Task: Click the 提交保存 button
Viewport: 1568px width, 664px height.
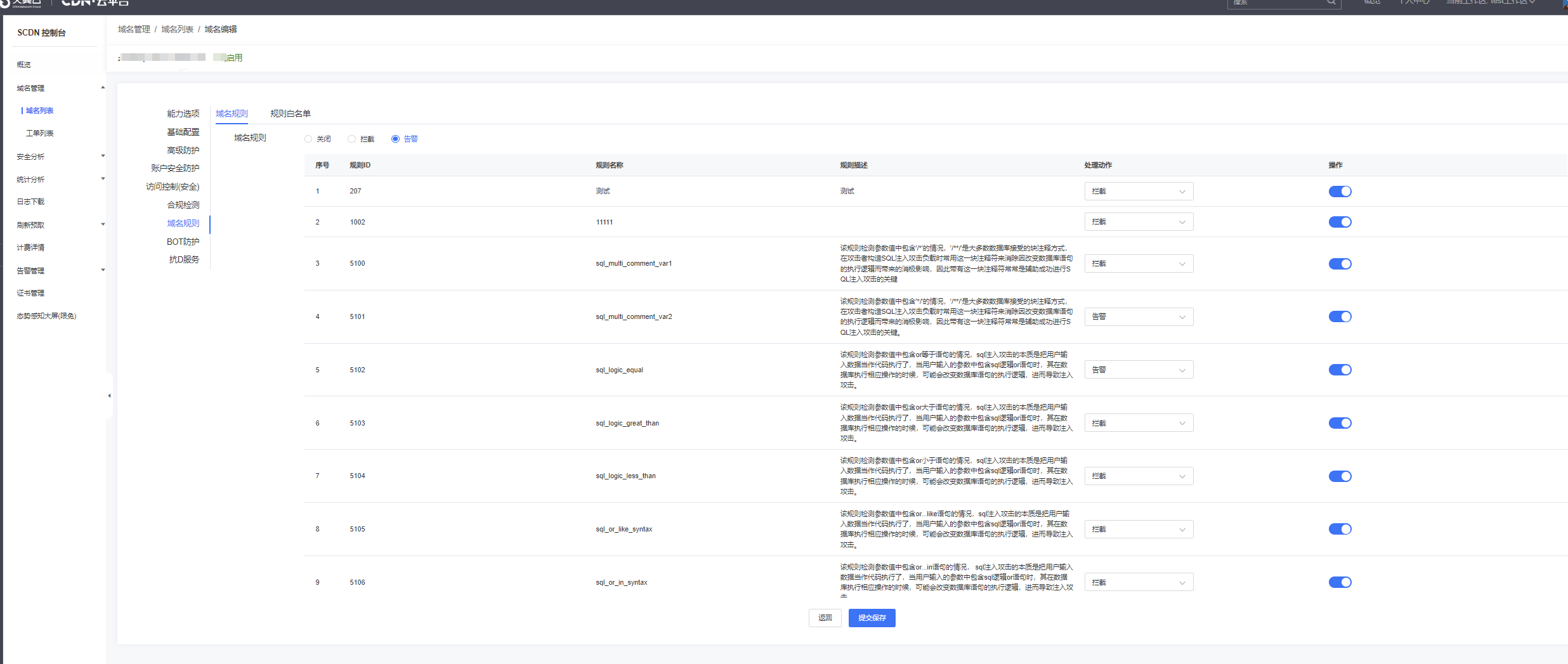Action: tap(872, 618)
